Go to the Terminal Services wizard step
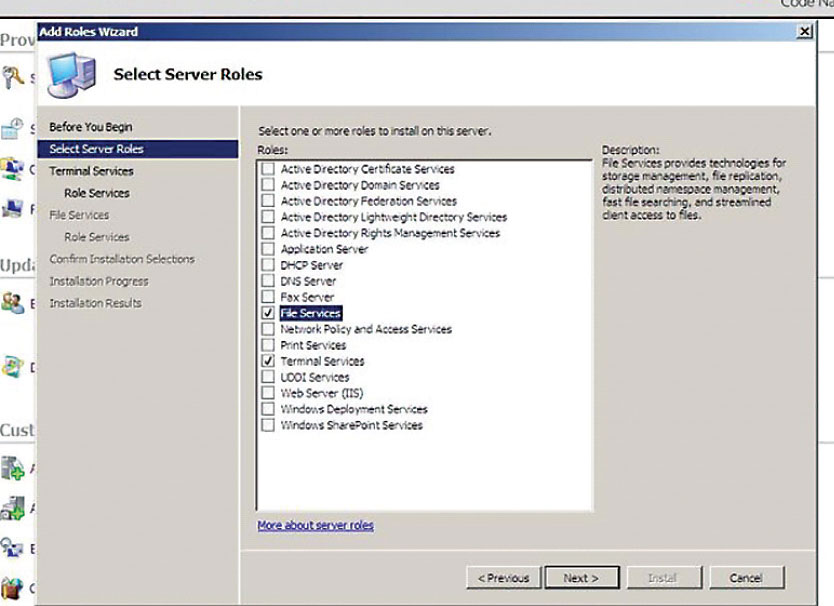This screenshot has width=834, height=606. tap(91, 171)
